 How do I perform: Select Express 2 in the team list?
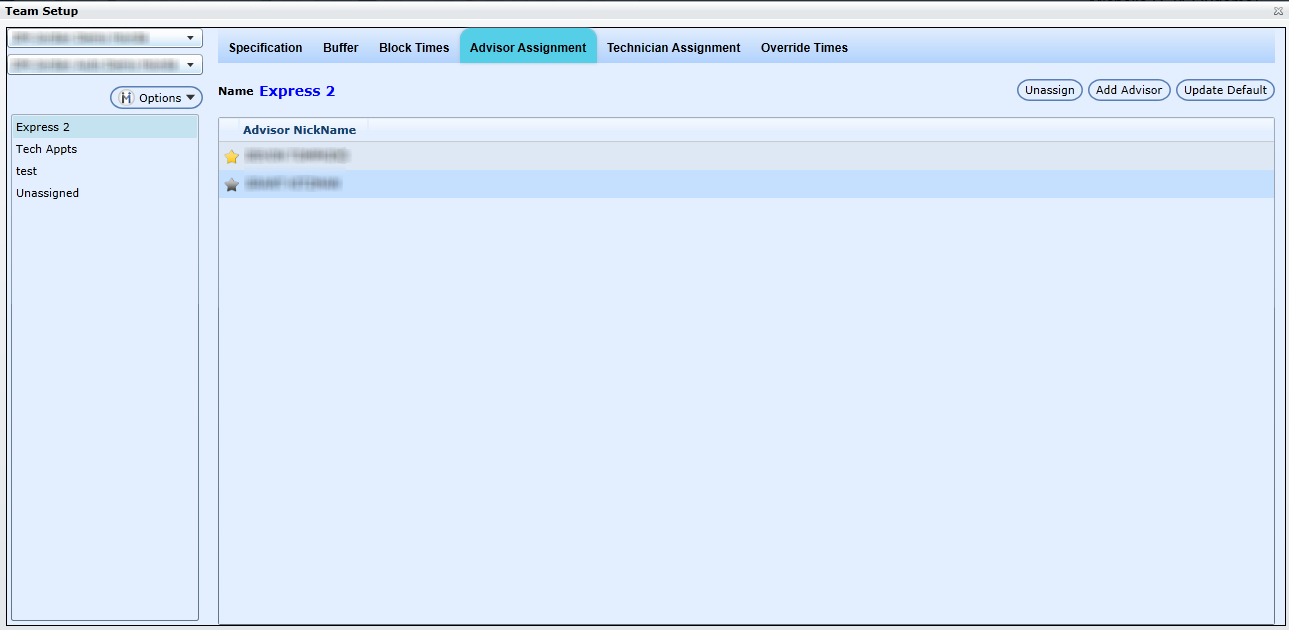43,127
